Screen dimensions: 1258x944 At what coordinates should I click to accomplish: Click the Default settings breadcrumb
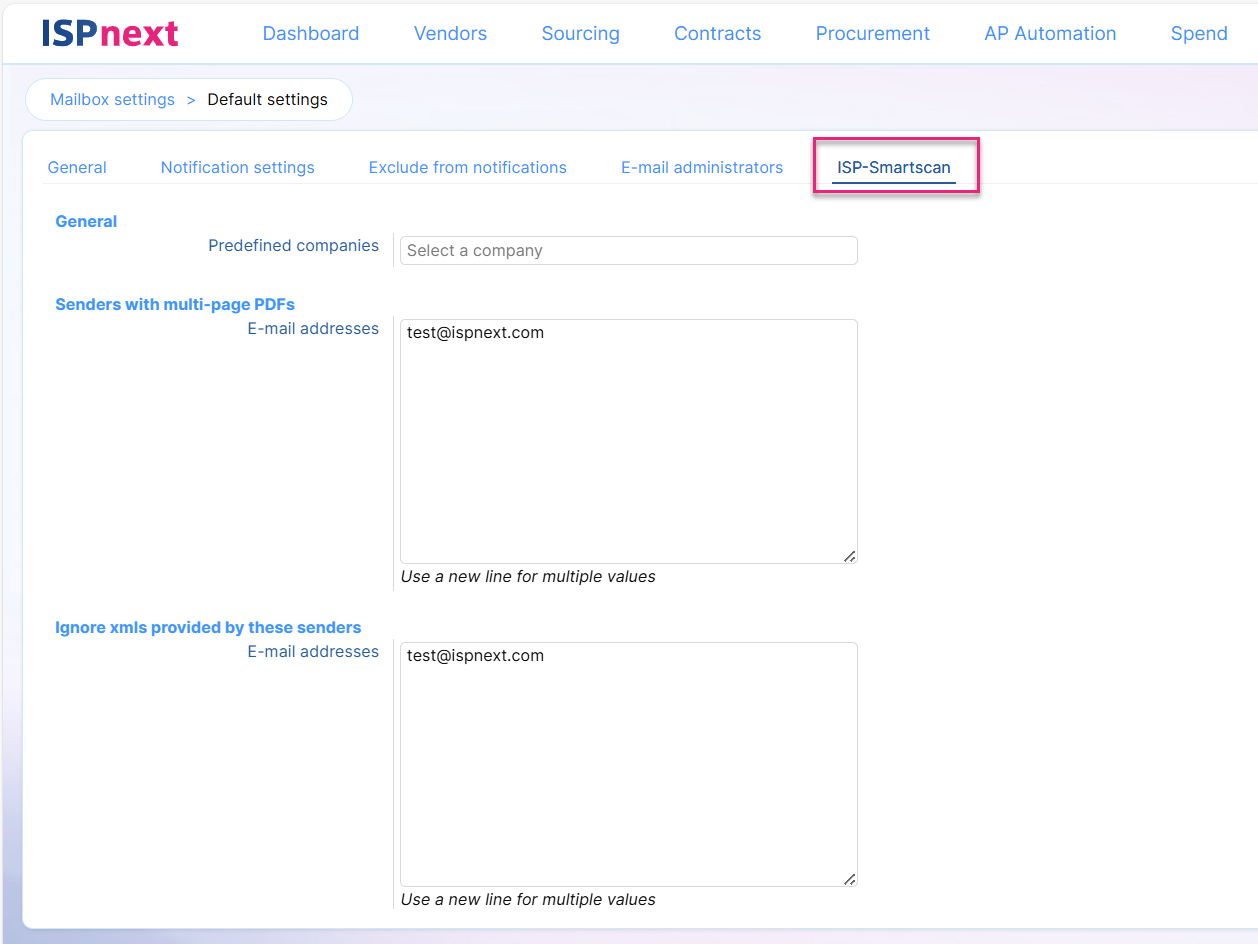point(267,99)
